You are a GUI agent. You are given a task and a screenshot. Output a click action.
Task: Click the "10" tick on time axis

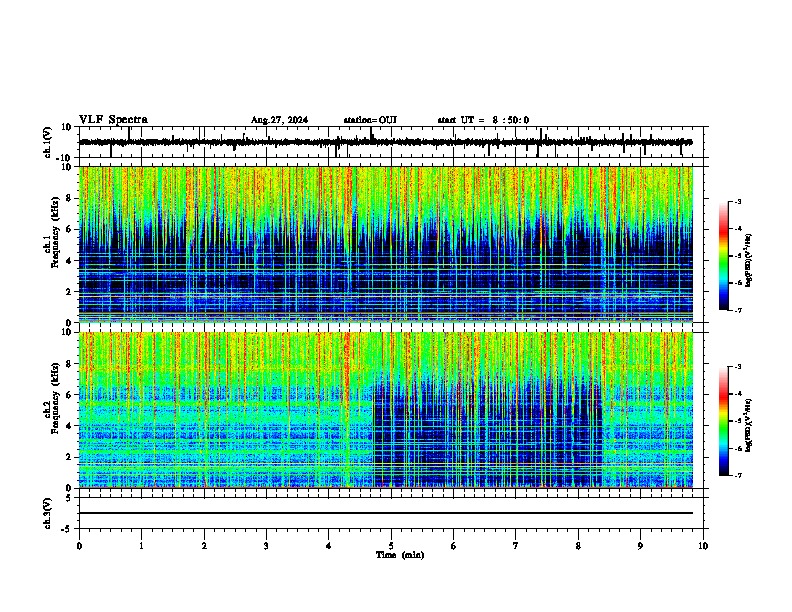coord(703,546)
